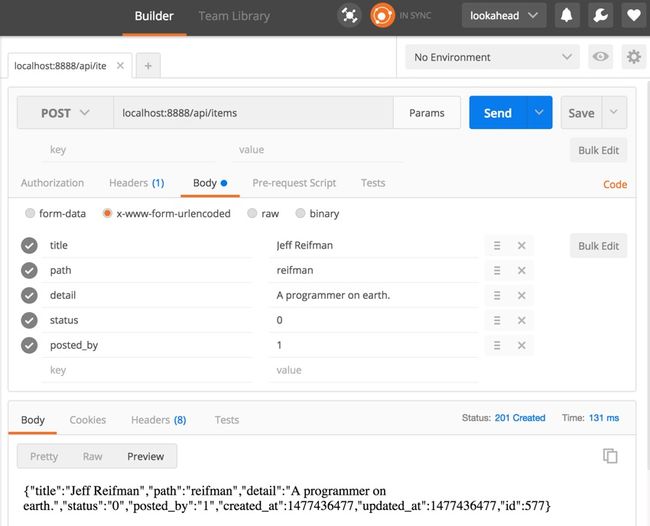Click the Send button
Image resolution: width=650 pixels, height=526 pixels.
498,113
